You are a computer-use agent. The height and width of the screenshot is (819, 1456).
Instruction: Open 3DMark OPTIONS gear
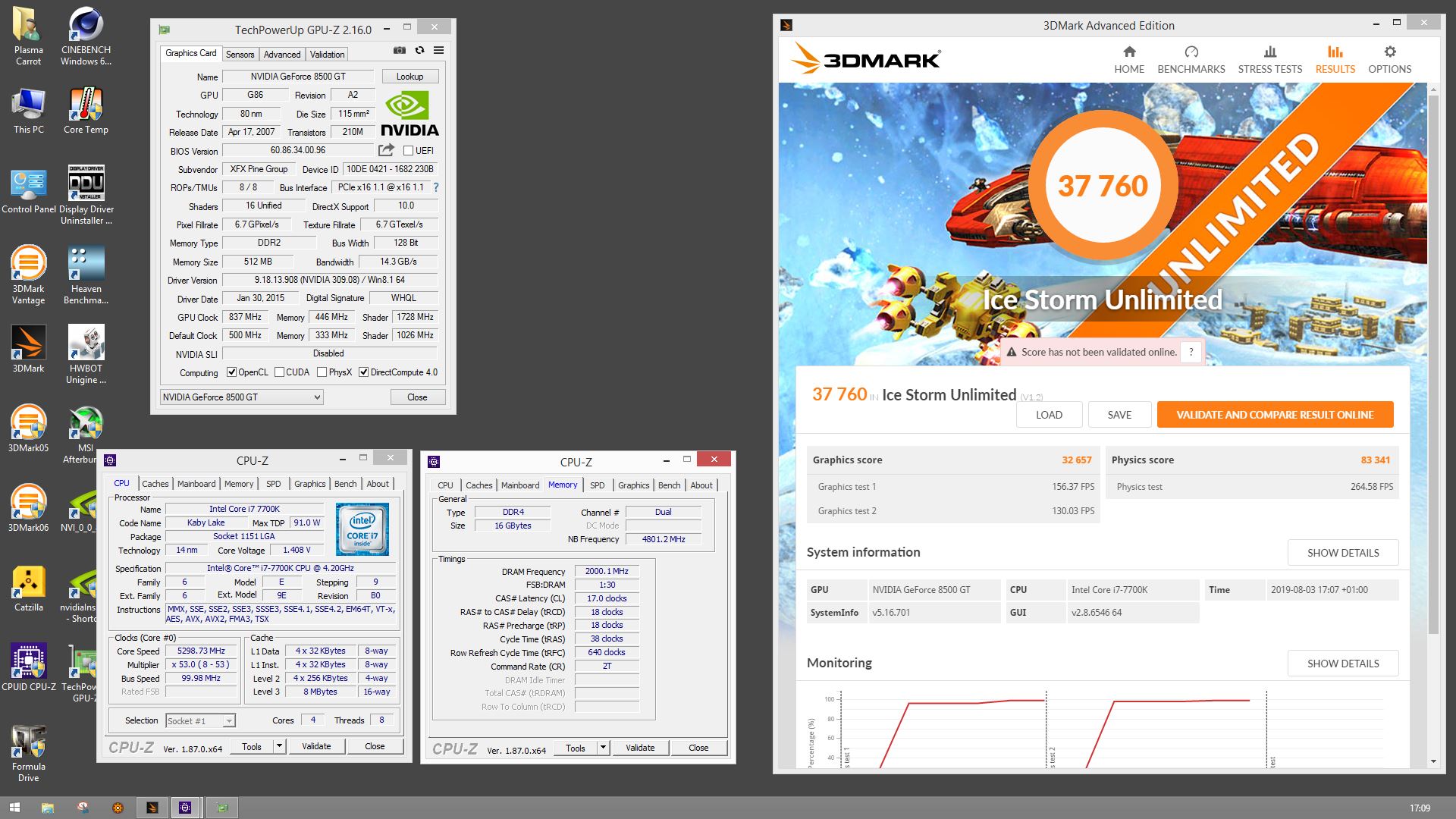click(1390, 60)
